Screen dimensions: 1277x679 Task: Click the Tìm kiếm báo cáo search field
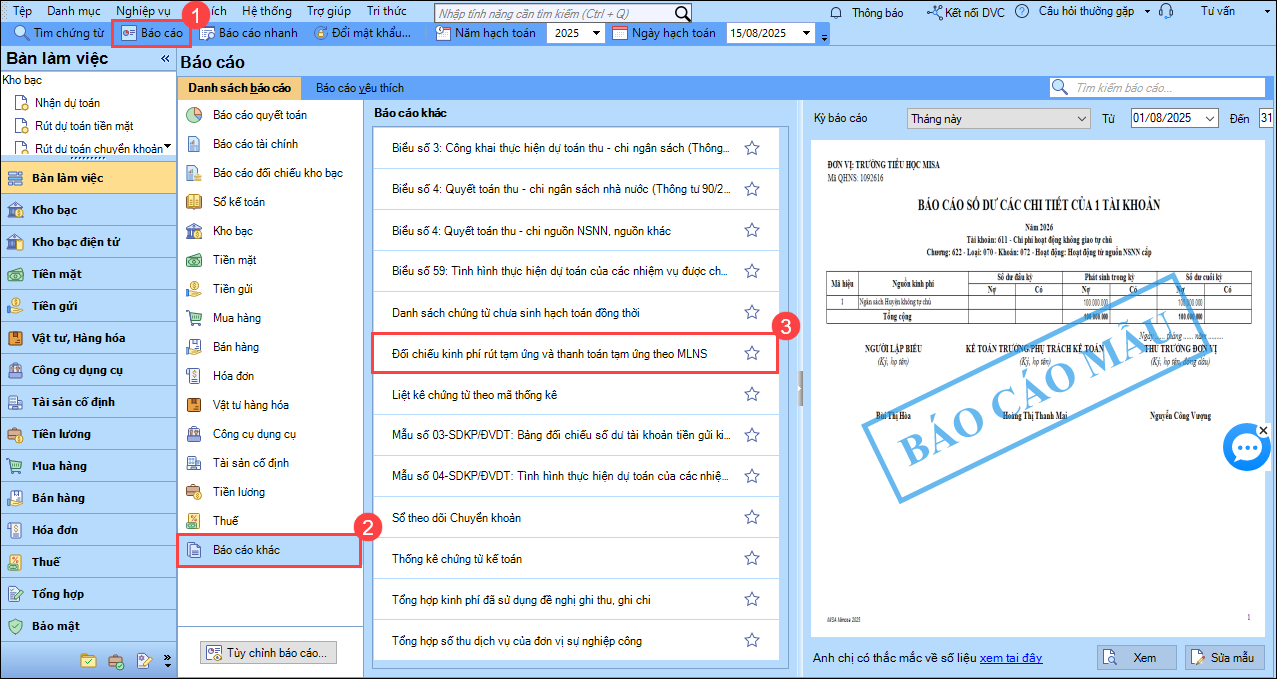(x=1165, y=88)
